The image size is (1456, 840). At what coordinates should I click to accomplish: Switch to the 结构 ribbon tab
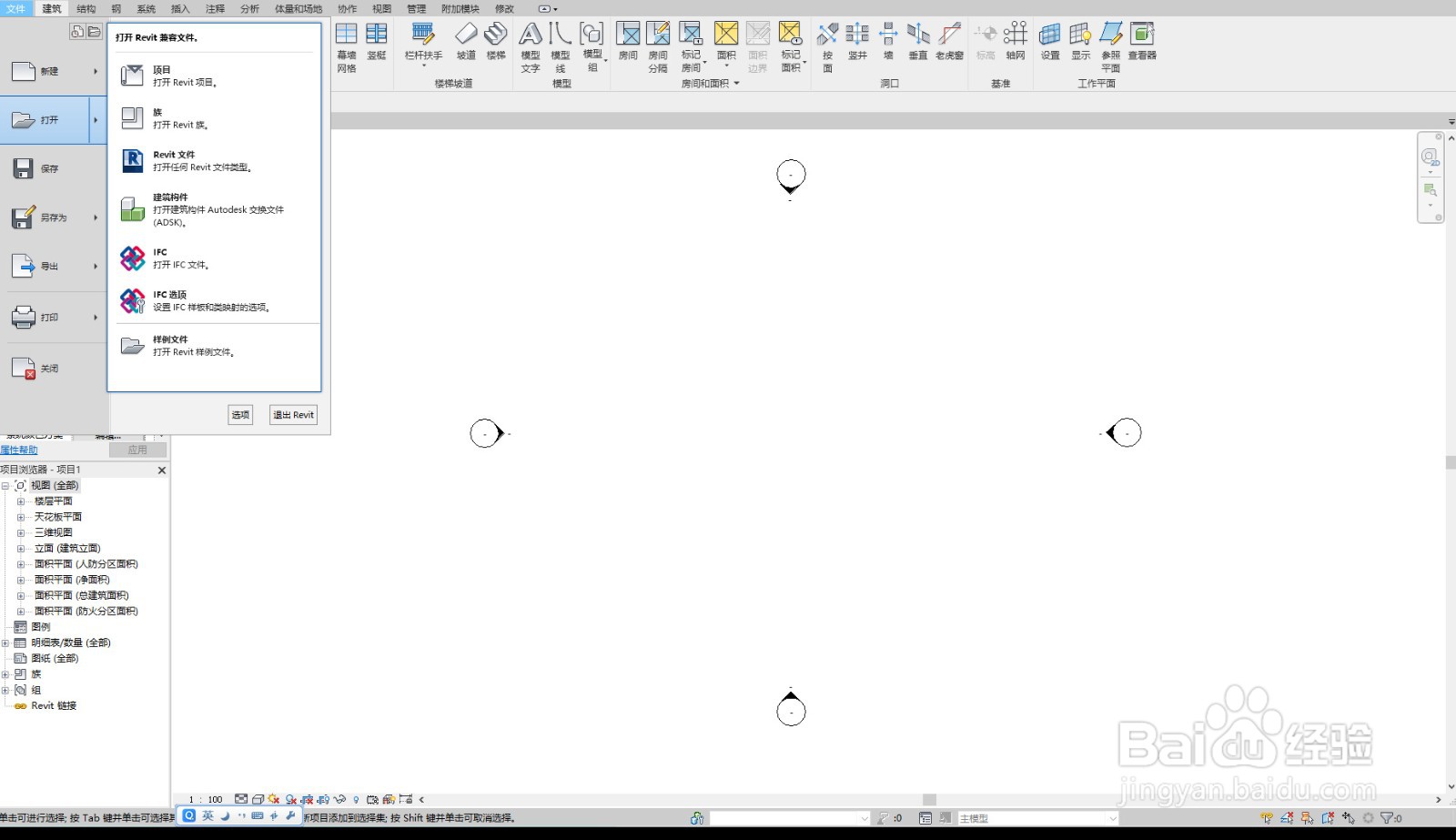point(86,8)
